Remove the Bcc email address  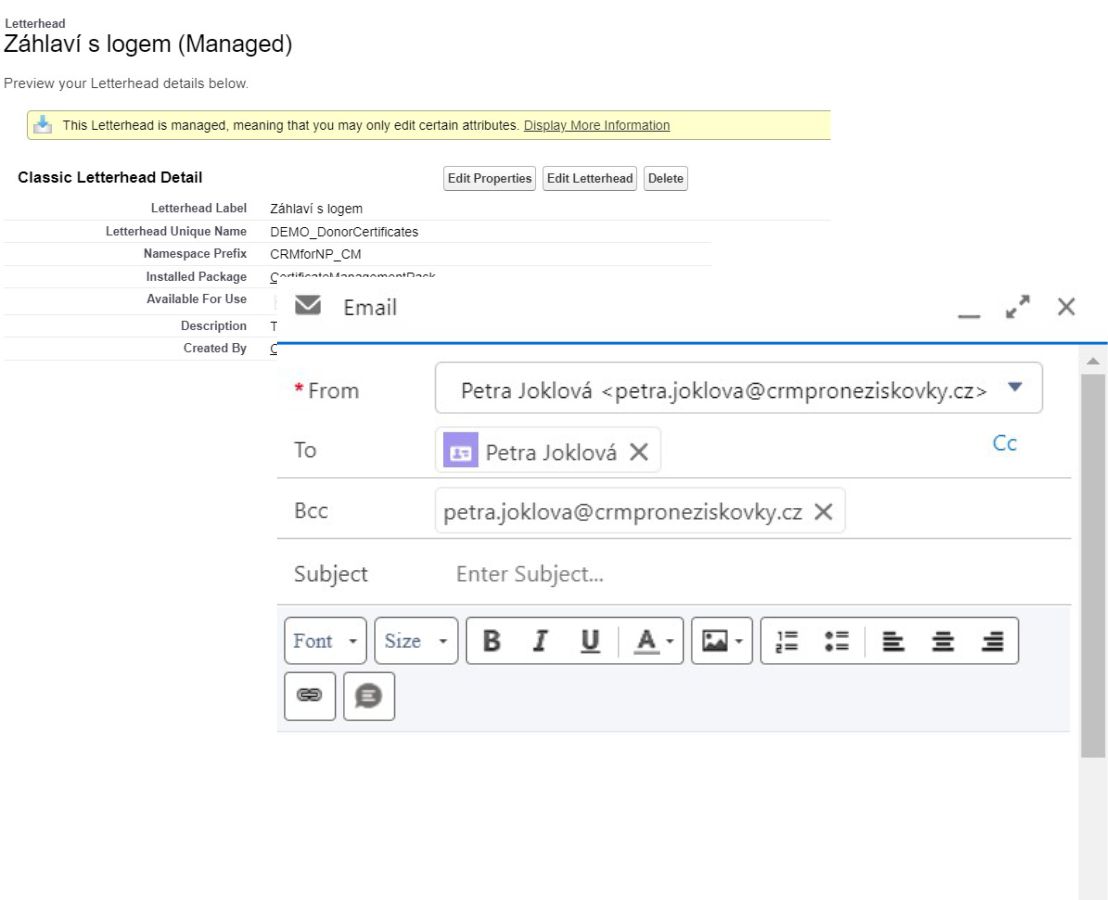click(823, 512)
